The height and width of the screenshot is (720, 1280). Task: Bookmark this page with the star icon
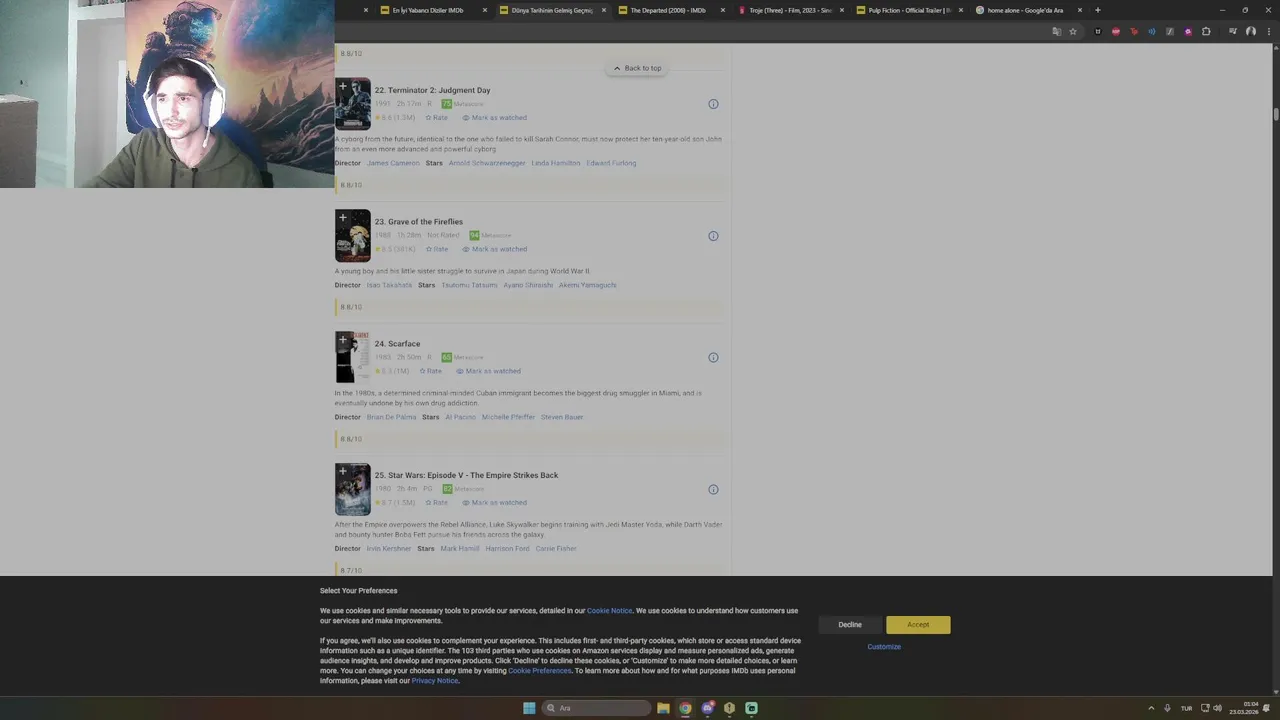click(1073, 31)
